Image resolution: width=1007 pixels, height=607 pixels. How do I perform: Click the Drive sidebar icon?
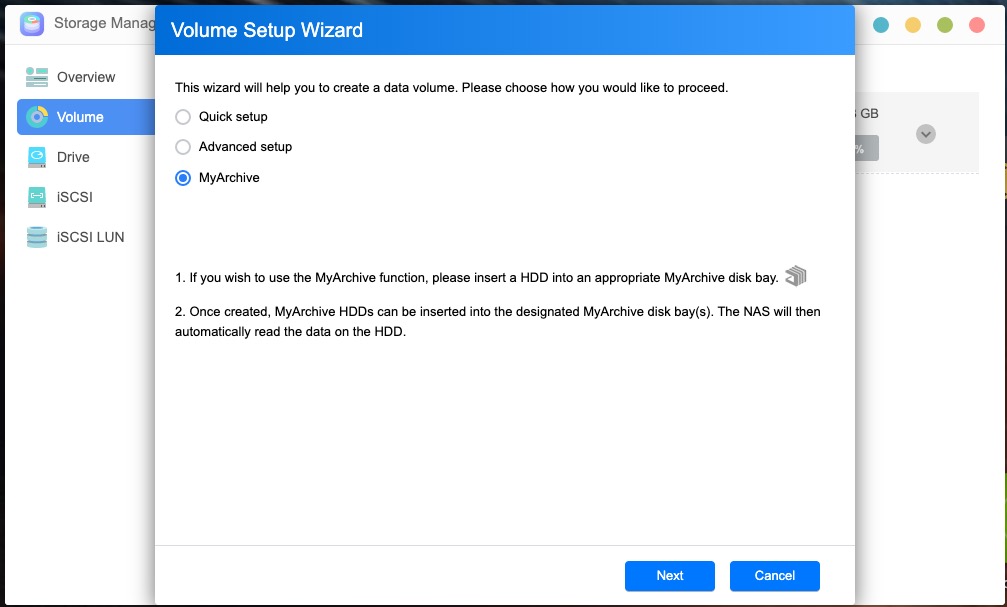(x=37, y=157)
